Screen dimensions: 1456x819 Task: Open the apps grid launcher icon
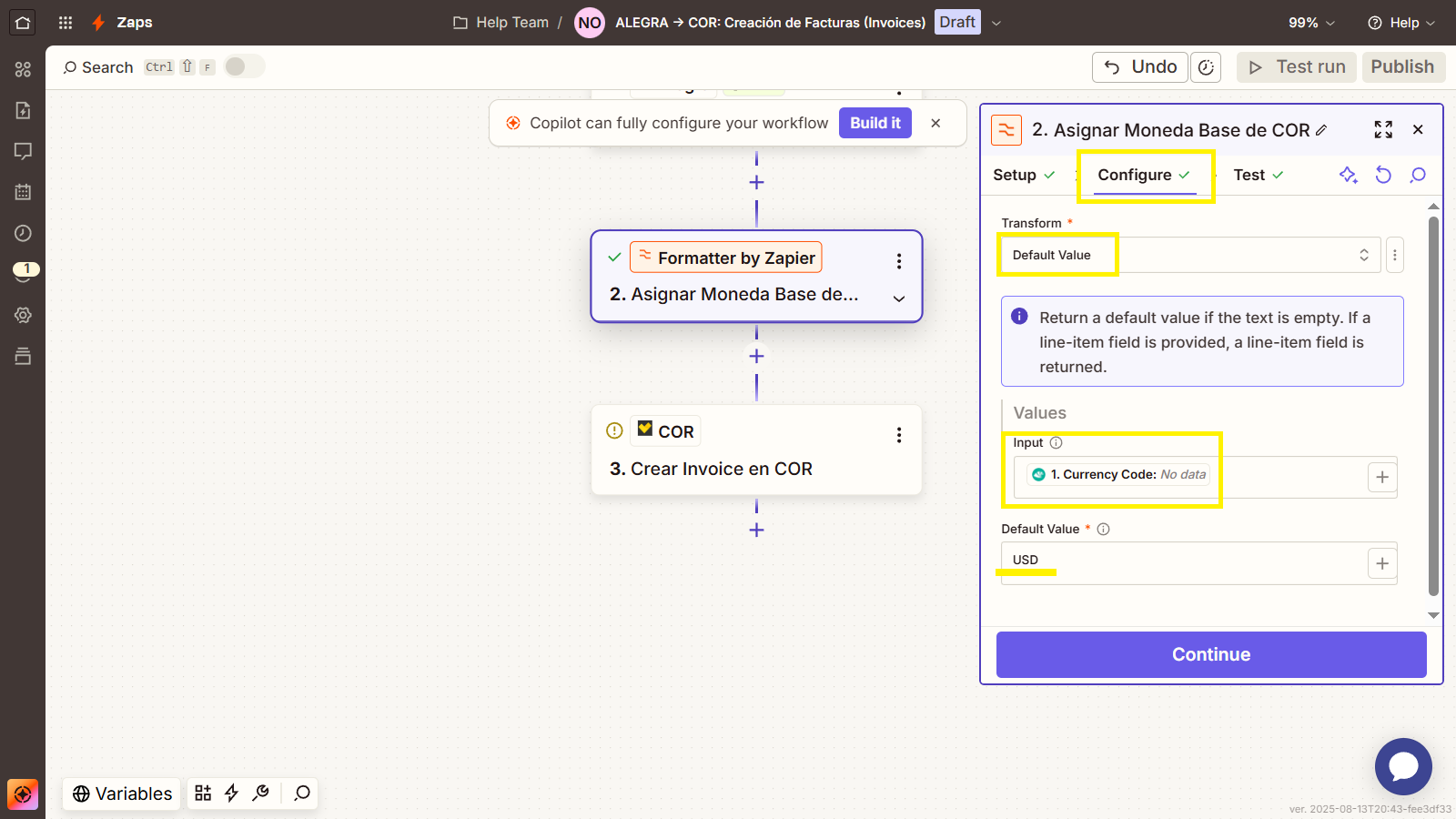pyautogui.click(x=66, y=23)
